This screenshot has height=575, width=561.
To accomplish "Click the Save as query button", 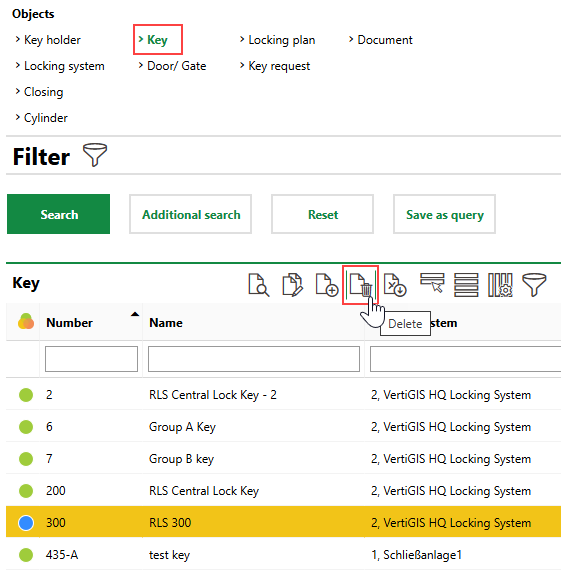I will [x=444, y=214].
